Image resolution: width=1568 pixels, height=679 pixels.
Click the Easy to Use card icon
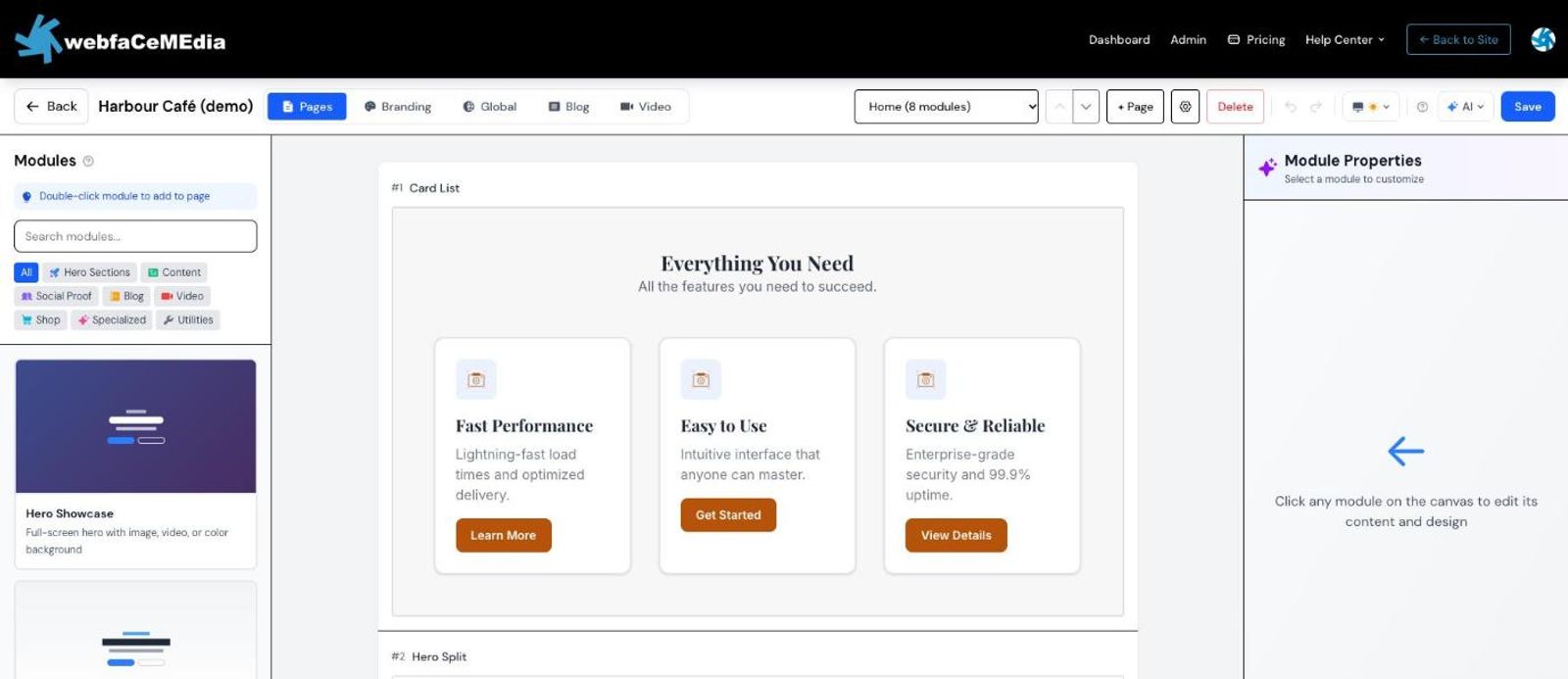pos(701,380)
